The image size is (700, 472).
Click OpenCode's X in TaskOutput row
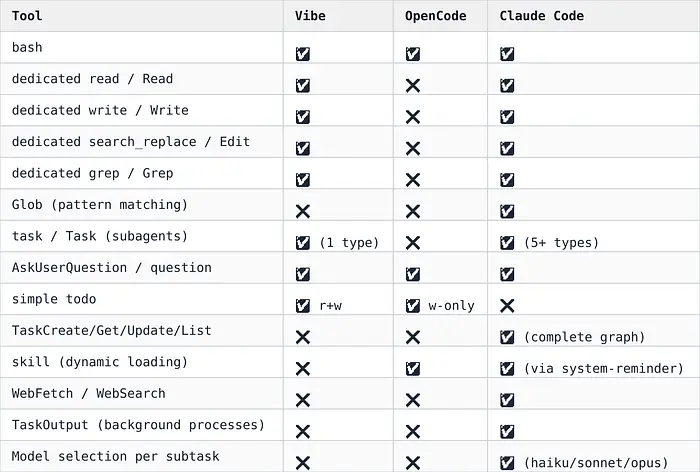(x=413, y=432)
